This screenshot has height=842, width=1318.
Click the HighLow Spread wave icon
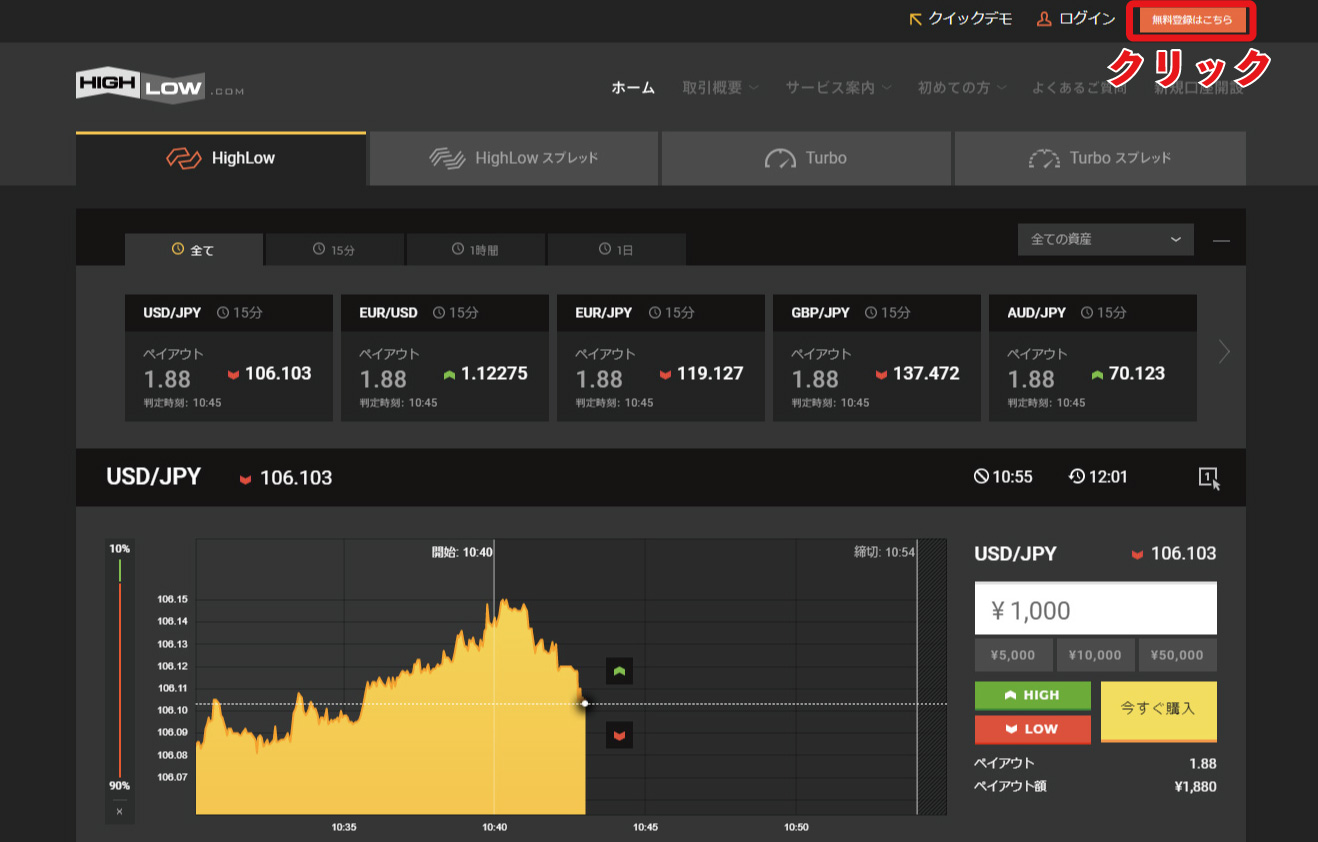(x=447, y=158)
